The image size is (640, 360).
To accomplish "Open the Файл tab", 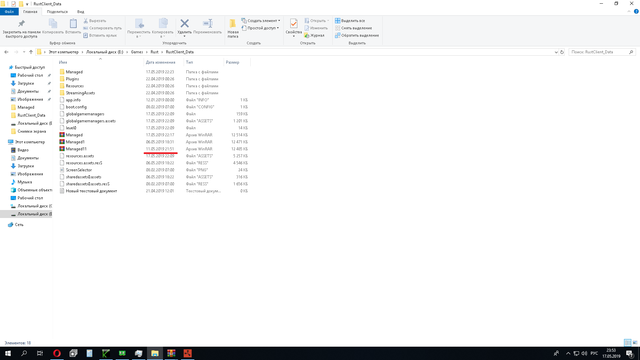I will click(x=9, y=11).
